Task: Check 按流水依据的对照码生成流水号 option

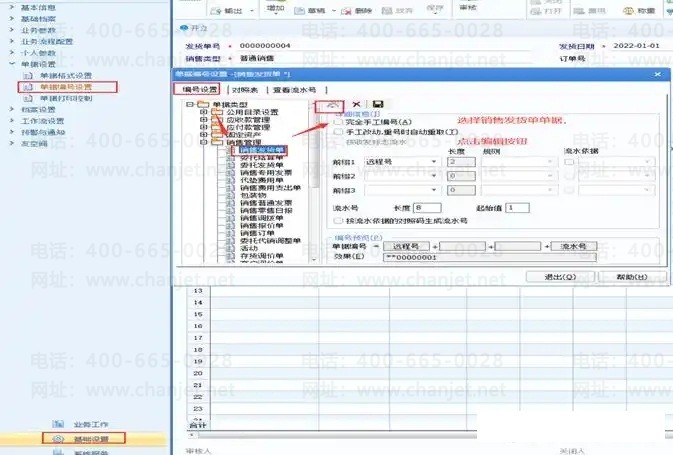Action: coord(338,221)
